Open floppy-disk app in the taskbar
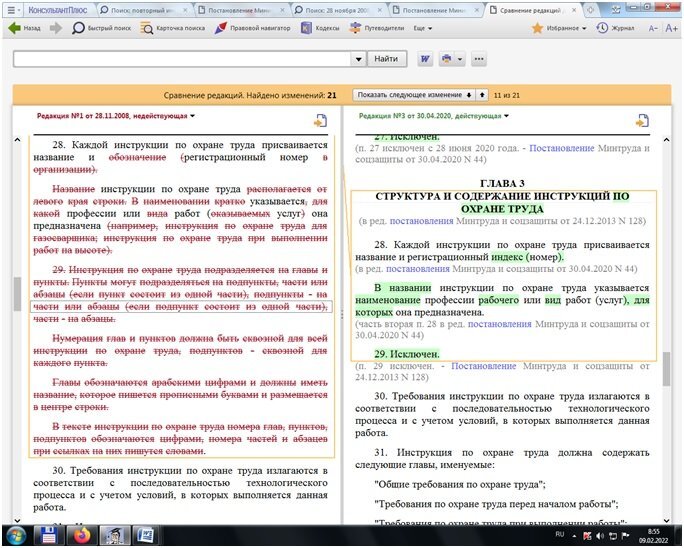Screen dimensions: 684x548 tap(48, 536)
